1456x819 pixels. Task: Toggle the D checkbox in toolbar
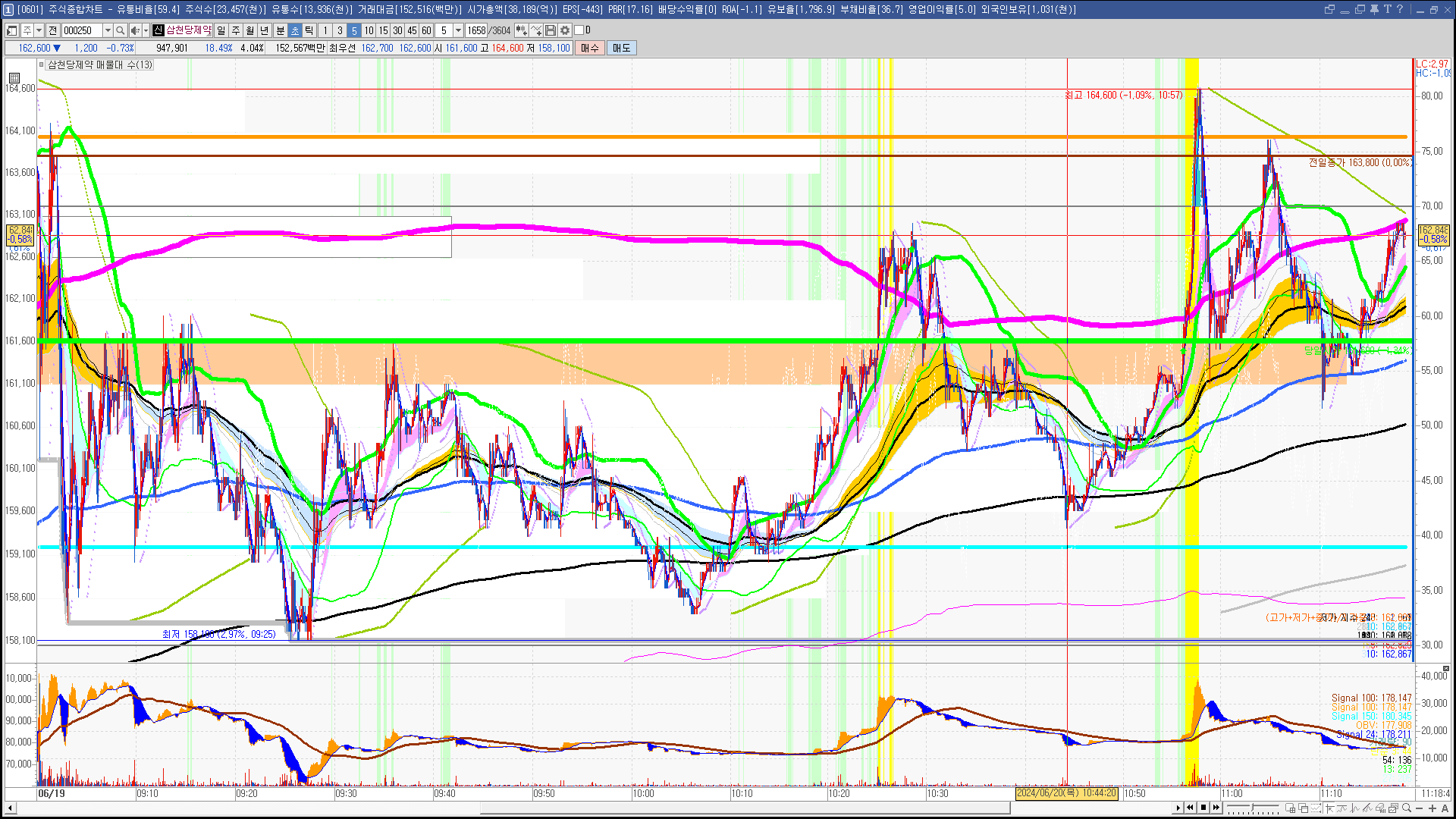[x=579, y=30]
